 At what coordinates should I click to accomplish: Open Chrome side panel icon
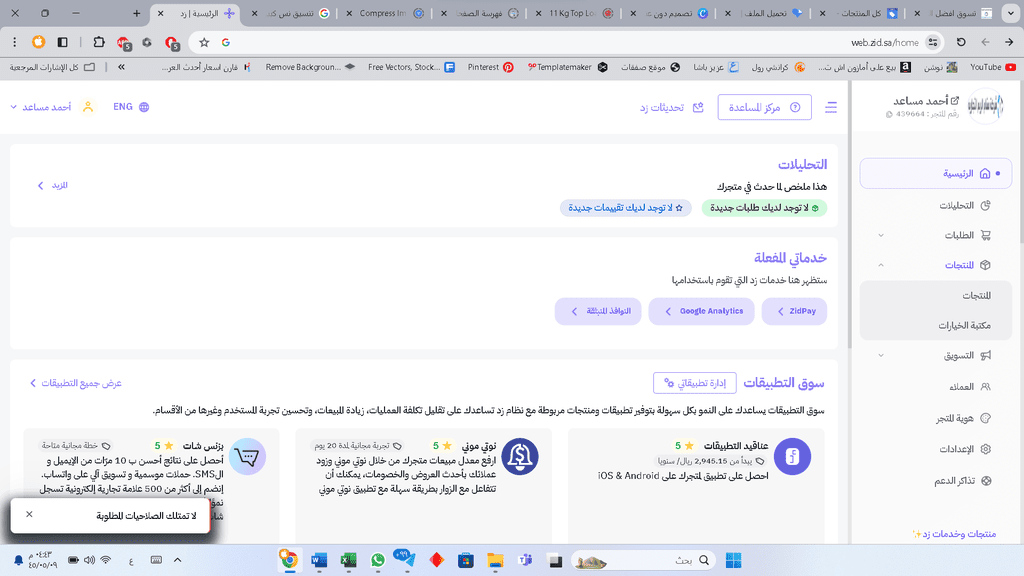pyautogui.click(x=63, y=42)
